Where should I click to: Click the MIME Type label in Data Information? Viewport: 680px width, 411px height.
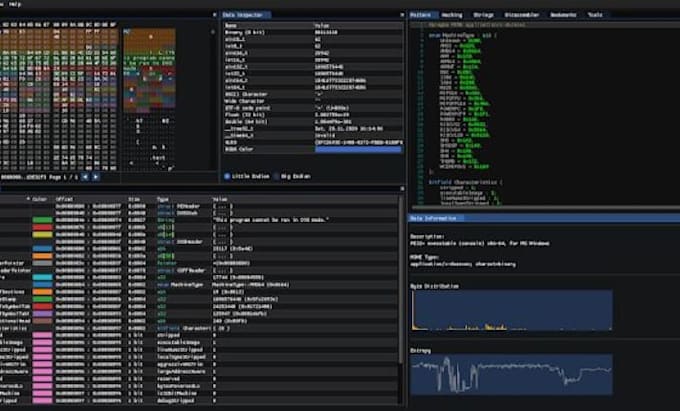[425, 257]
